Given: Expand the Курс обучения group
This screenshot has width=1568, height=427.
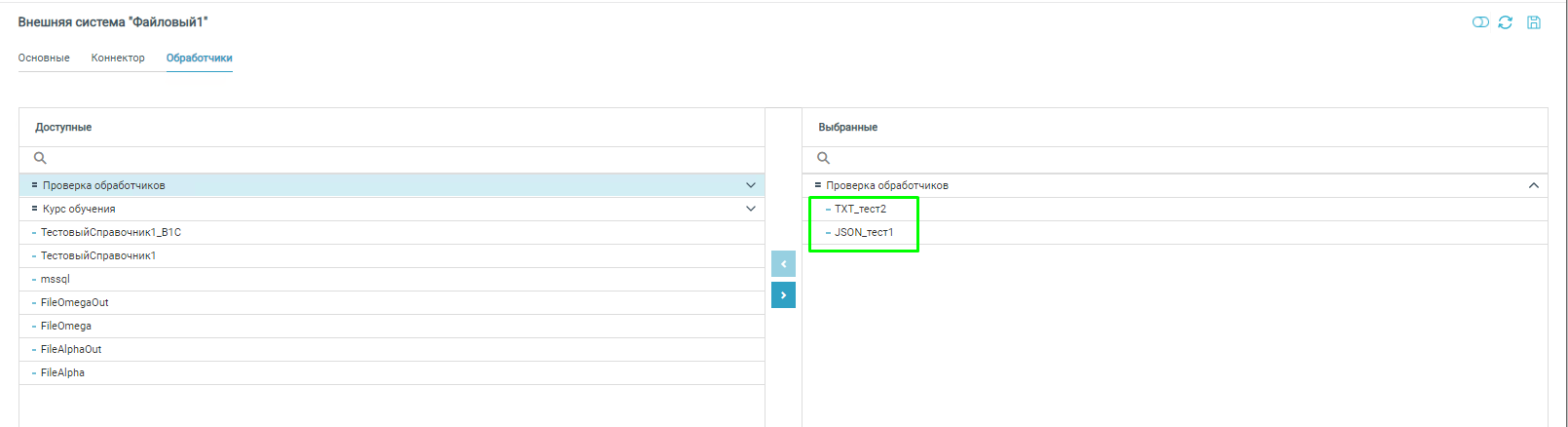Looking at the screenshot, I should (x=750, y=209).
